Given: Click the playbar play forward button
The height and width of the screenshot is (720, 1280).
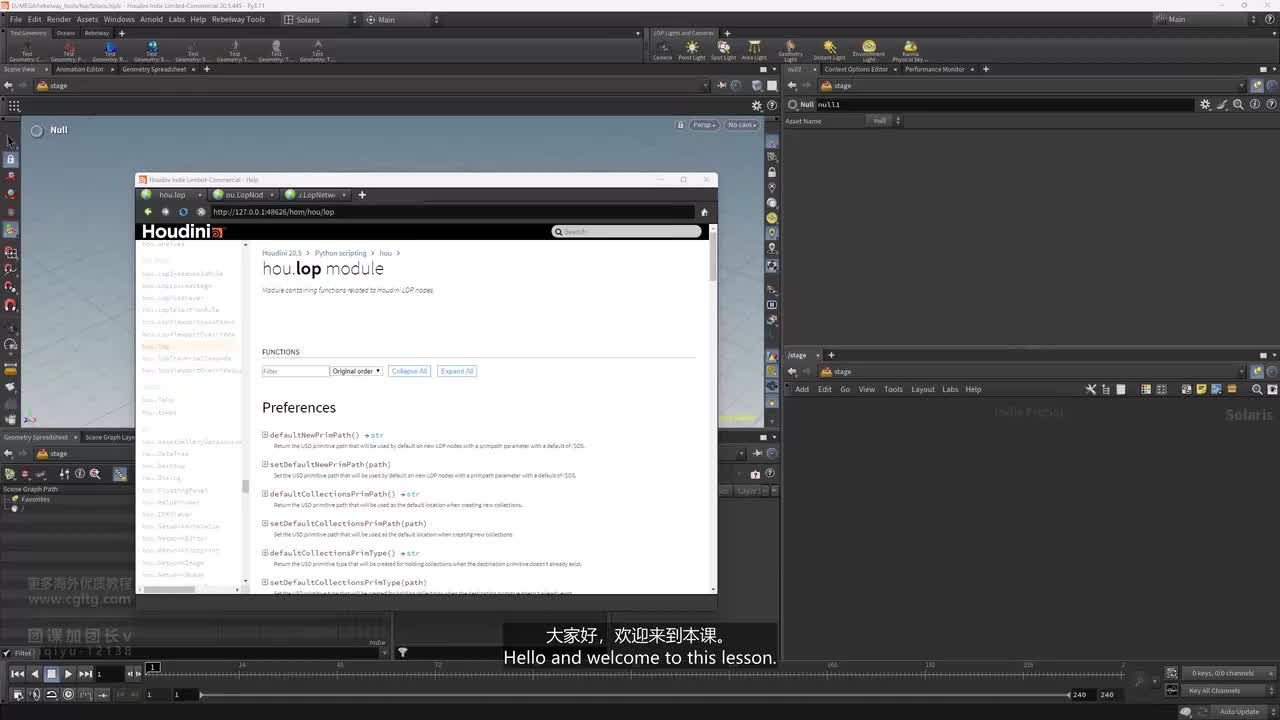Looking at the screenshot, I should pyautogui.click(x=68, y=674).
